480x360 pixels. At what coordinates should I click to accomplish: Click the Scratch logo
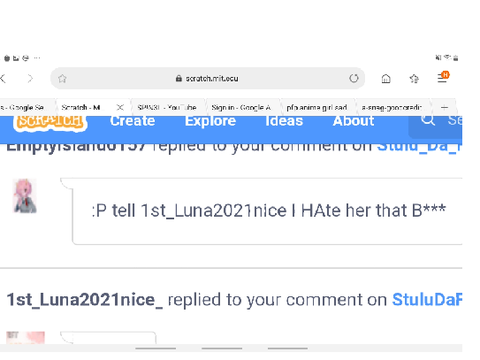[50, 121]
